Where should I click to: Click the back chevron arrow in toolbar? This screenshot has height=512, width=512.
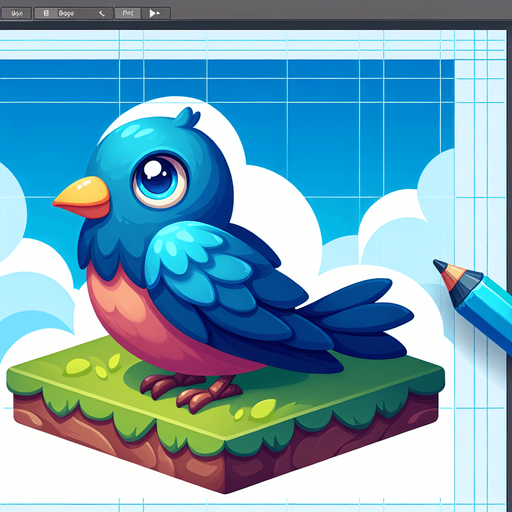102,13
